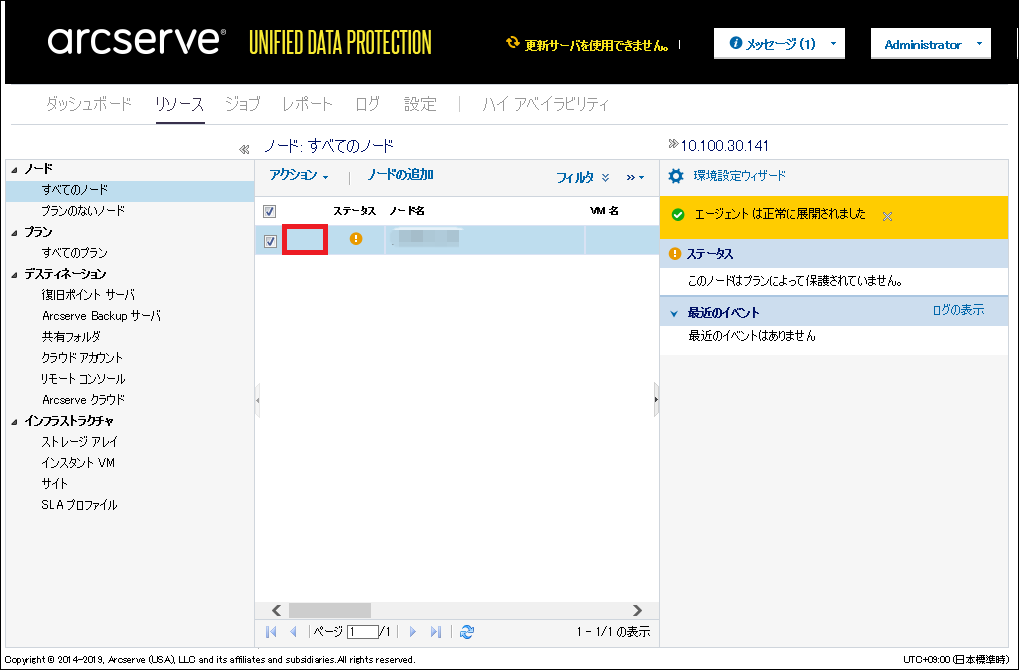1019x670 pixels.
Task: Select クラウド アカウント in the tree
Action: 82,357
